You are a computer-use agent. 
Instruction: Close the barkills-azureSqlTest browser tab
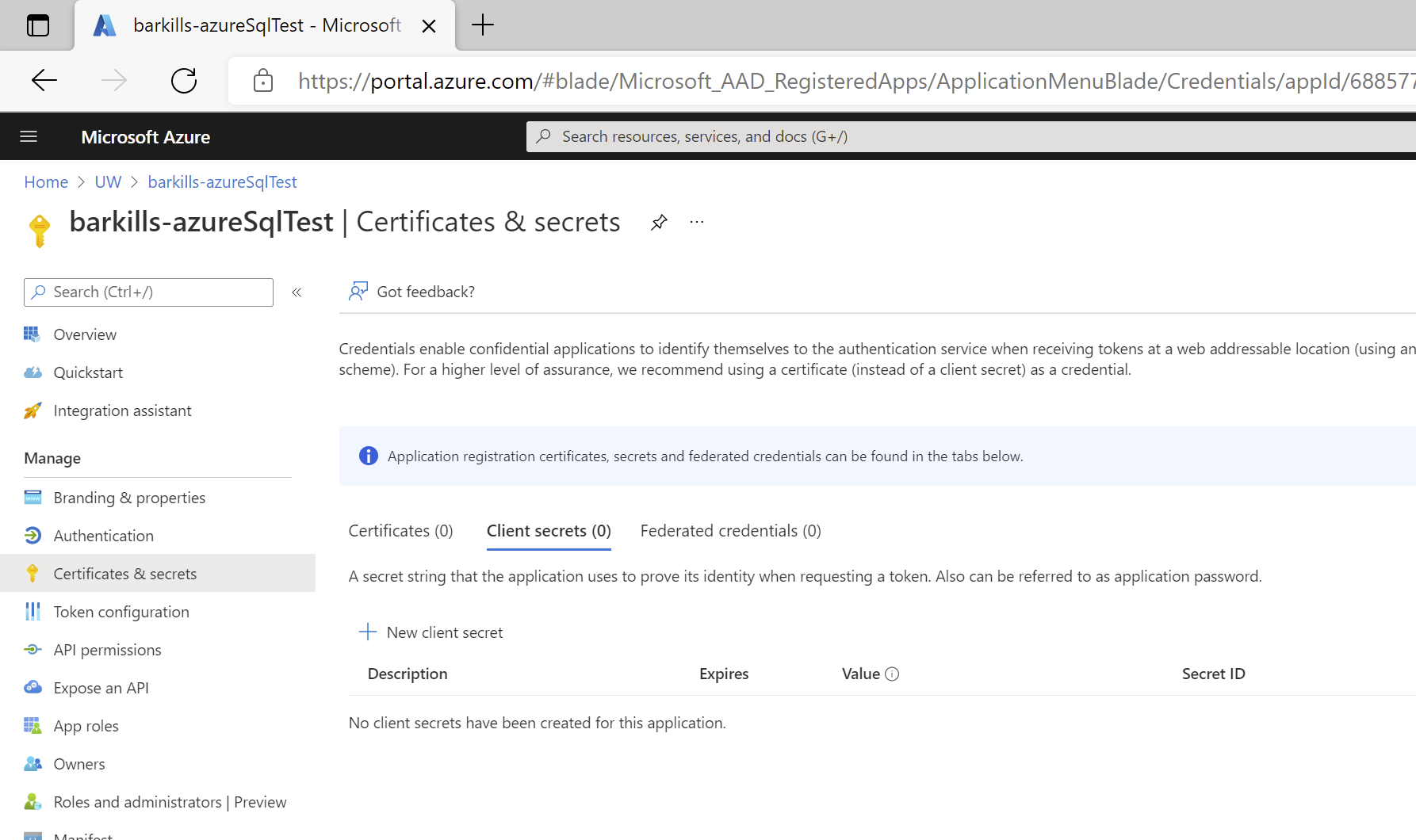(429, 26)
